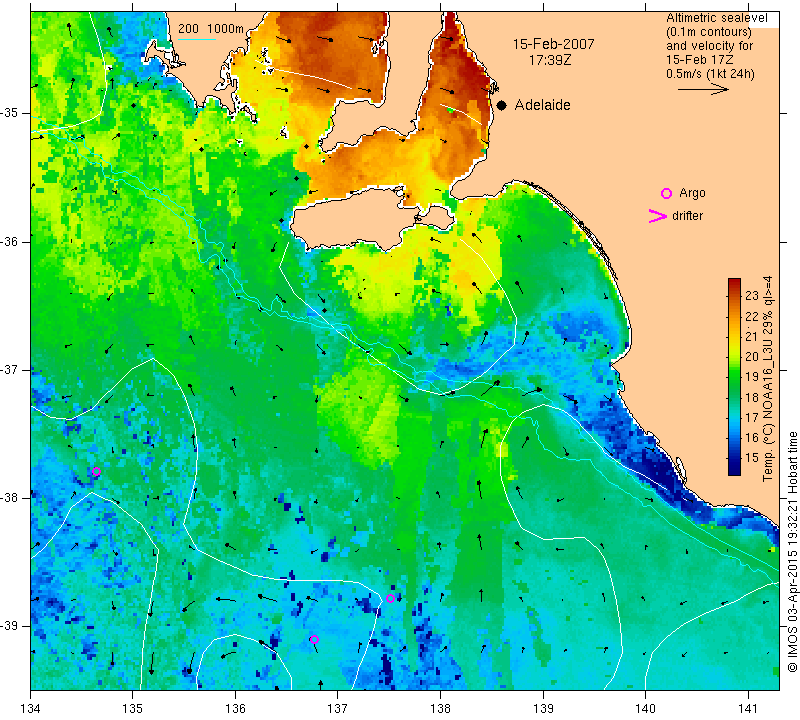
Task: Click the '23' colour bar tick label
Action: [752, 295]
